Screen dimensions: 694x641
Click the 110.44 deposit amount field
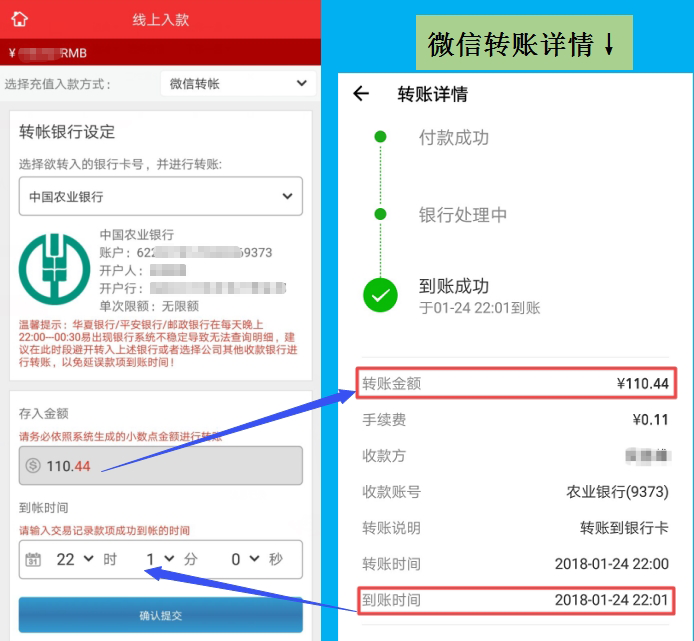pyautogui.click(x=160, y=466)
